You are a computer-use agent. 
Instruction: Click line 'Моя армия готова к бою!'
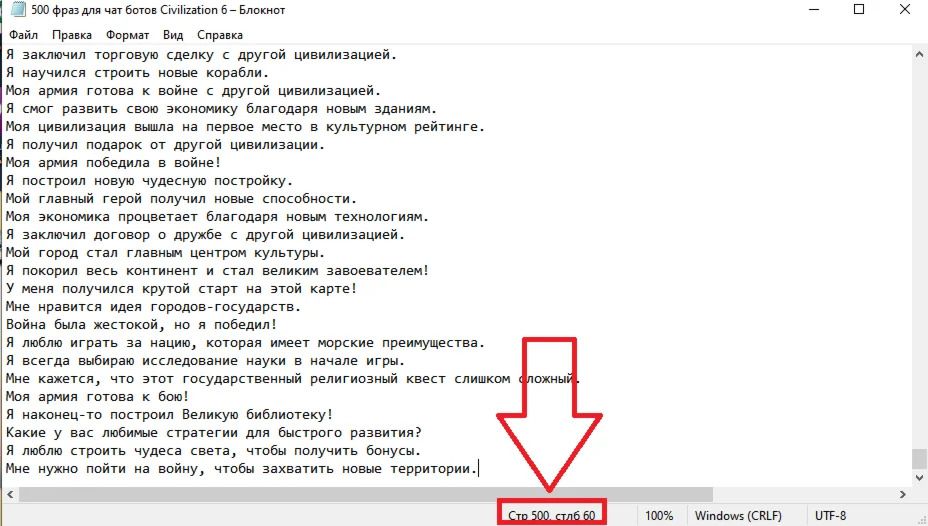[x=97, y=397]
